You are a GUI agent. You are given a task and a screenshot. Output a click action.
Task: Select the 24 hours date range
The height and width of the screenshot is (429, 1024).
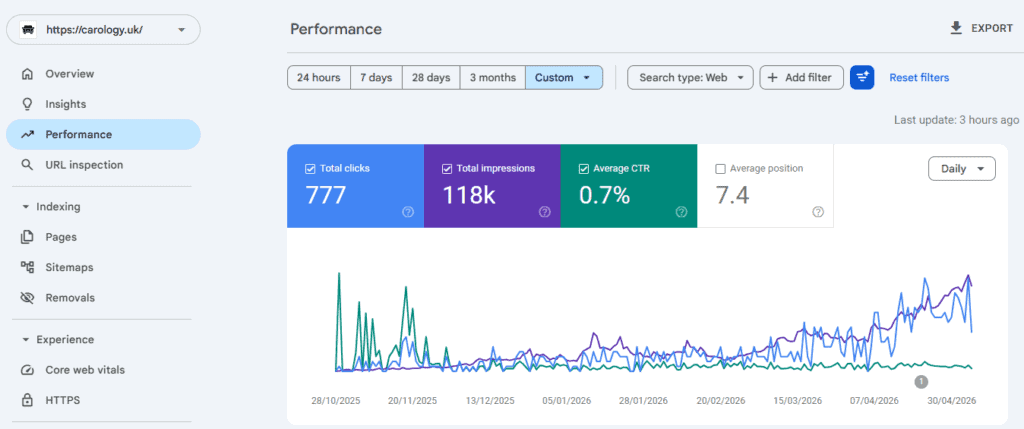(319, 78)
